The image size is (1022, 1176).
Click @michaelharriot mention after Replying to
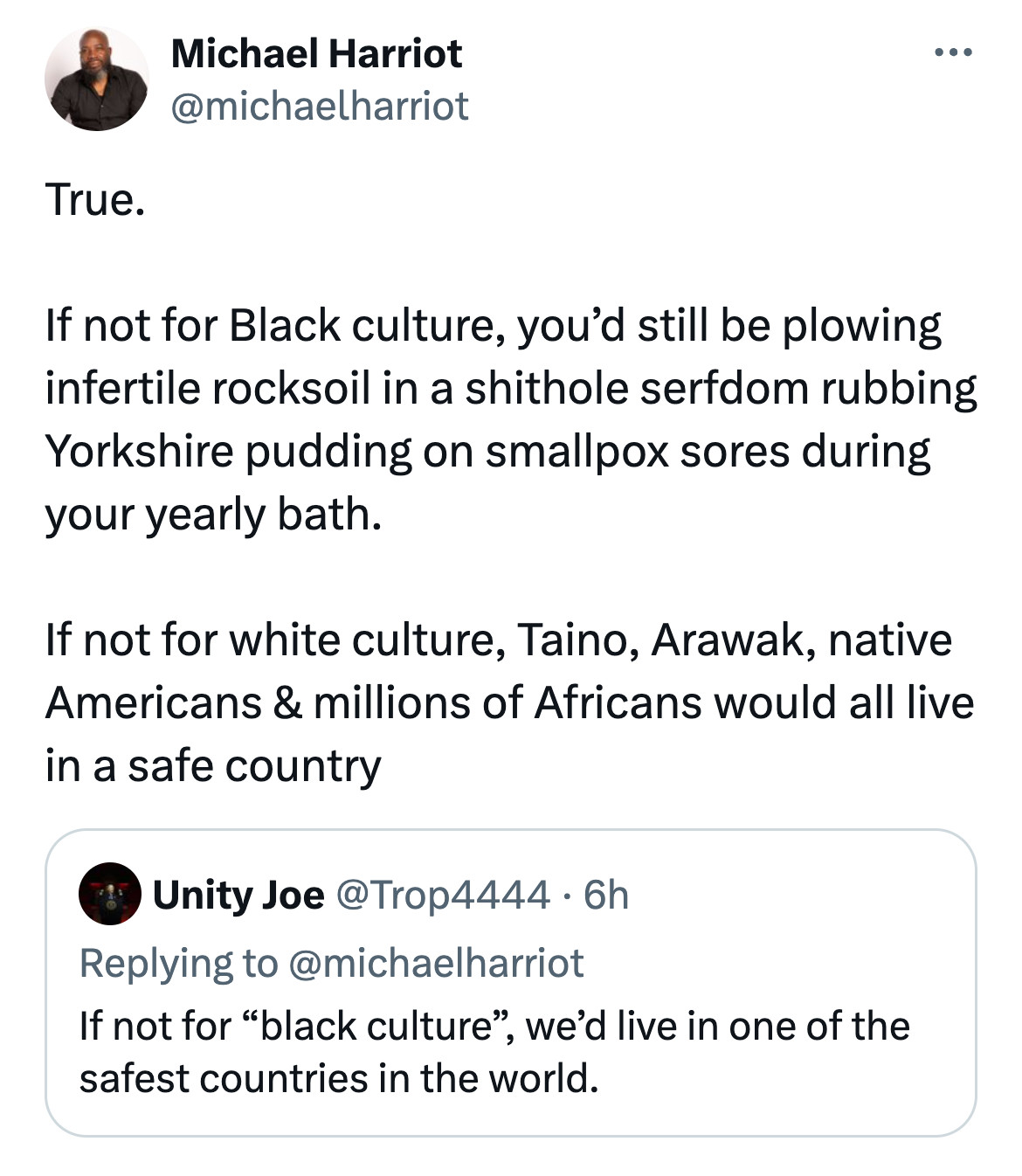click(435, 963)
